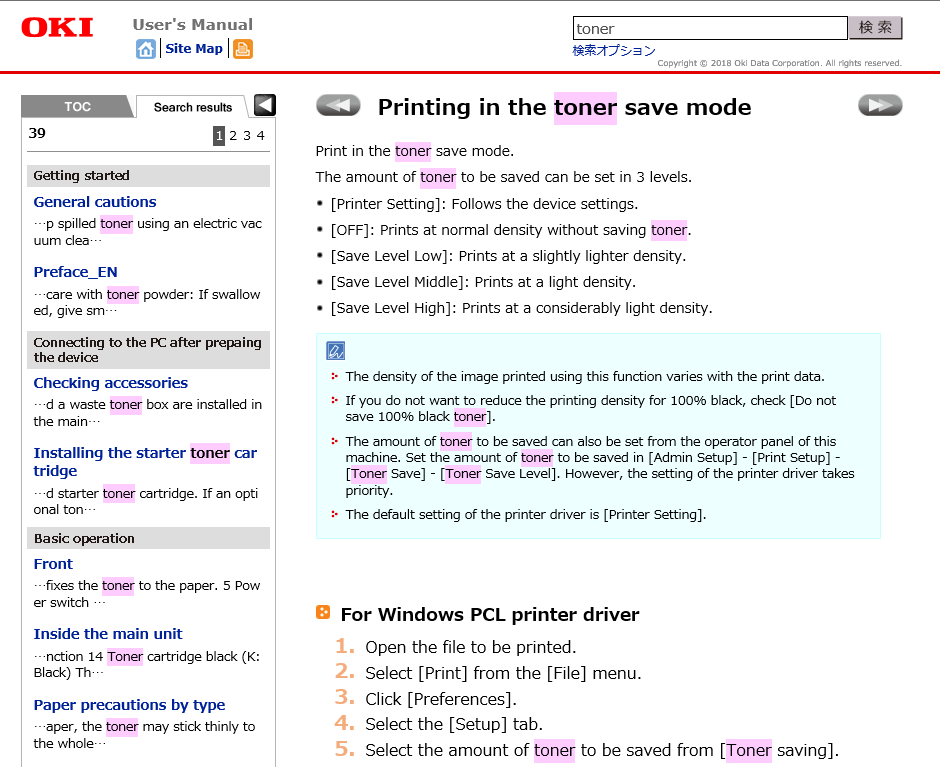Go to next page arrow button
The image size is (940, 767).
coord(879,106)
